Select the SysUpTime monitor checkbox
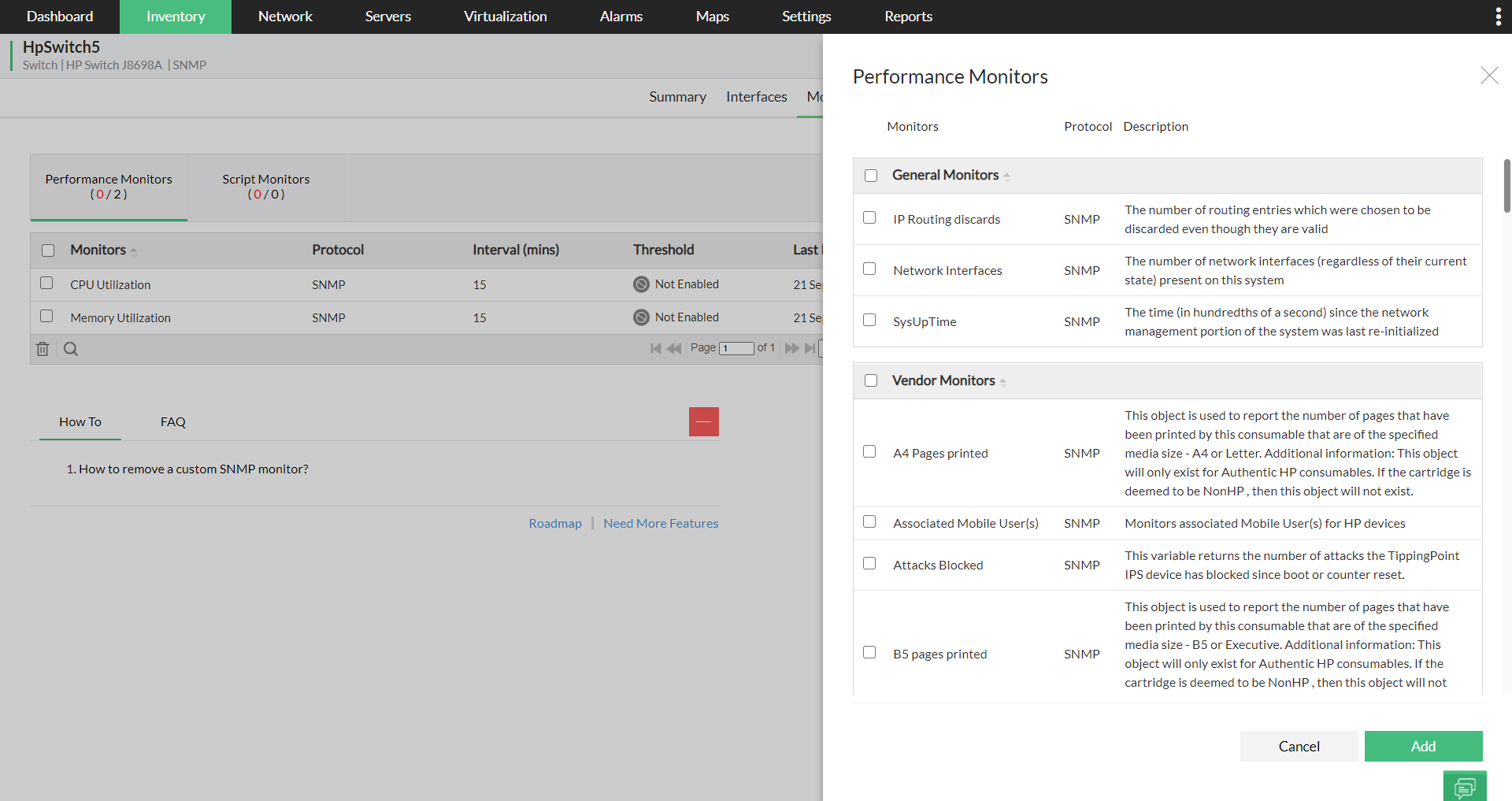Screen dimensions: 1512x801 [x=869, y=320]
